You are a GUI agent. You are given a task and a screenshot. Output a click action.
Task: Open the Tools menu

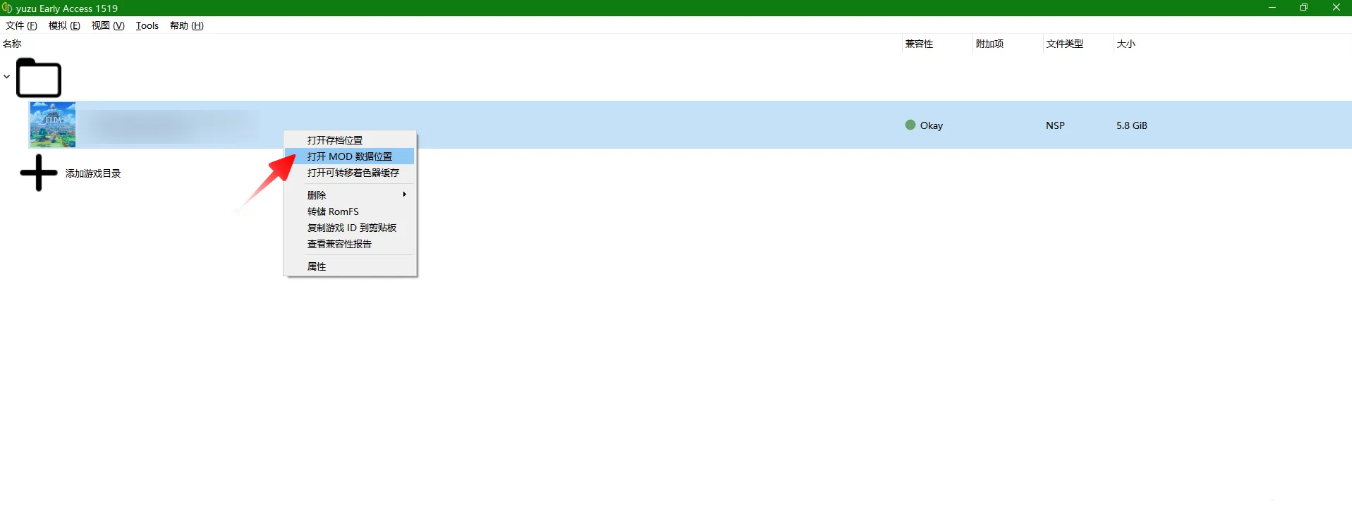click(x=147, y=26)
